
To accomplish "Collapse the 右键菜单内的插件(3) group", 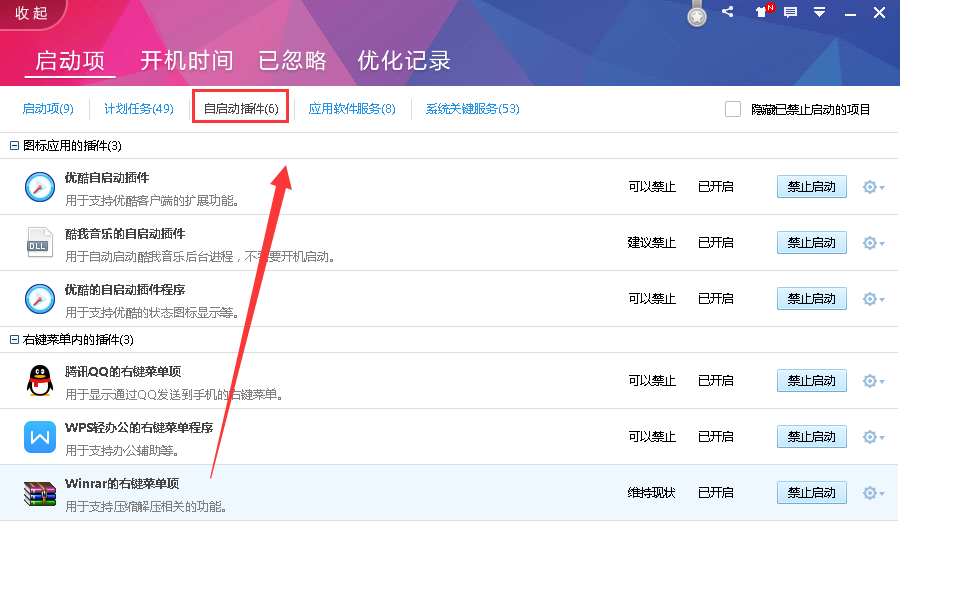I will (14, 339).
